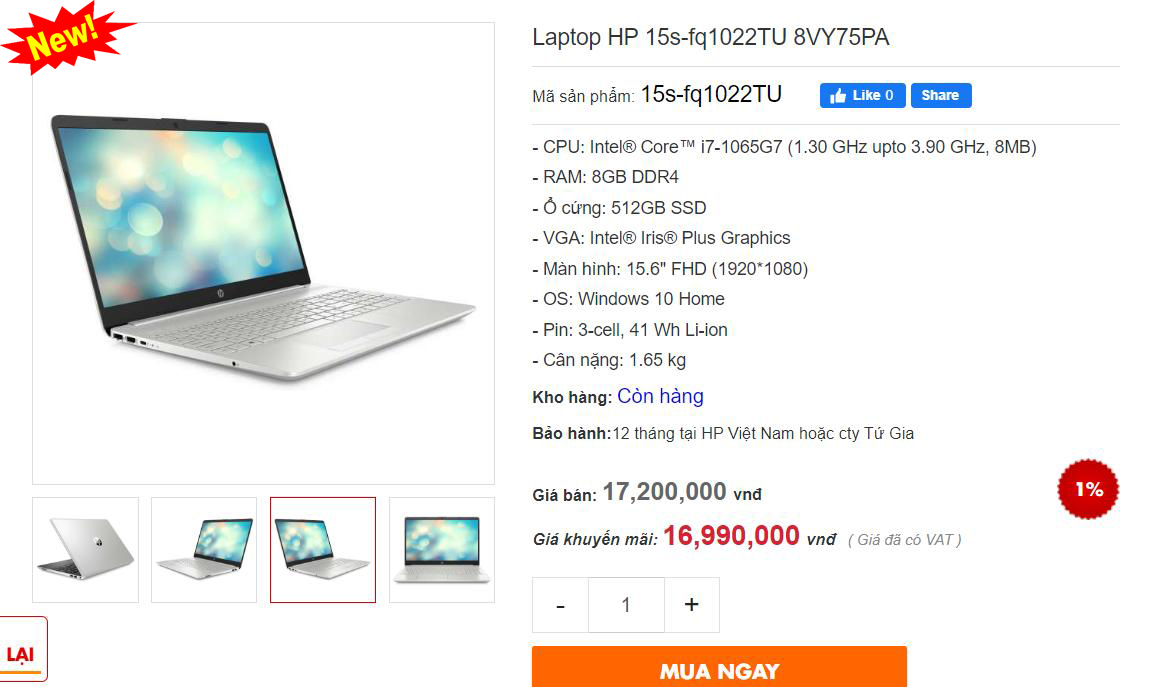
Task: Click the main HP laptop product image
Action: tap(263, 253)
